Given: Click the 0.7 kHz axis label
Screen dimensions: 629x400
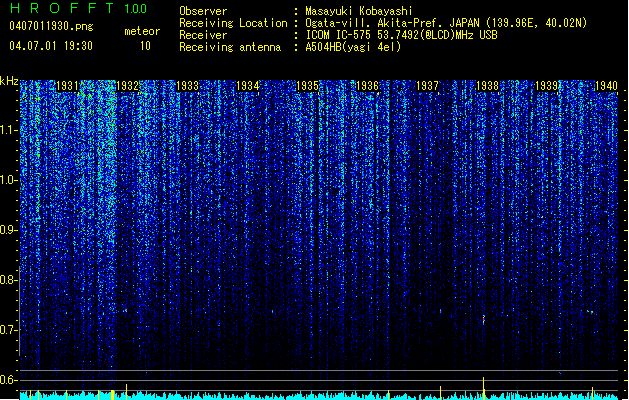Looking at the screenshot, I should 8,330.
